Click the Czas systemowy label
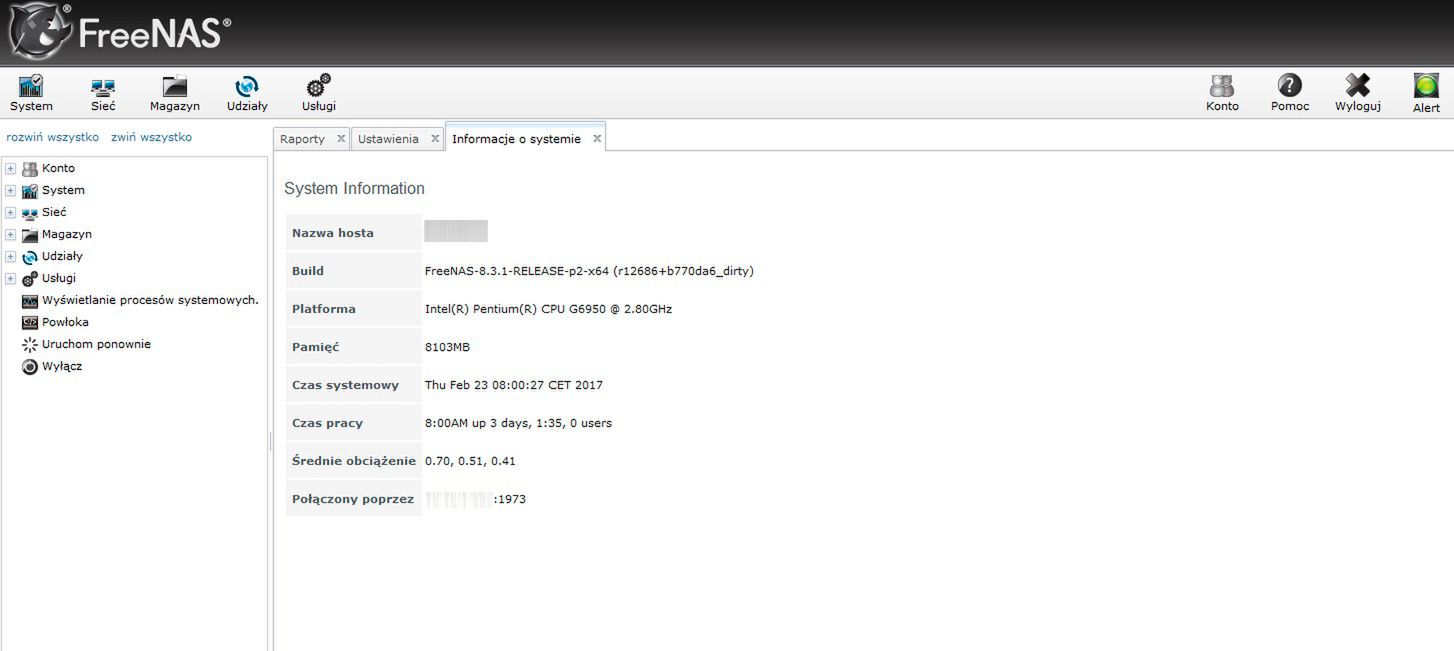Image resolution: width=1454 pixels, height=651 pixels. coord(345,385)
